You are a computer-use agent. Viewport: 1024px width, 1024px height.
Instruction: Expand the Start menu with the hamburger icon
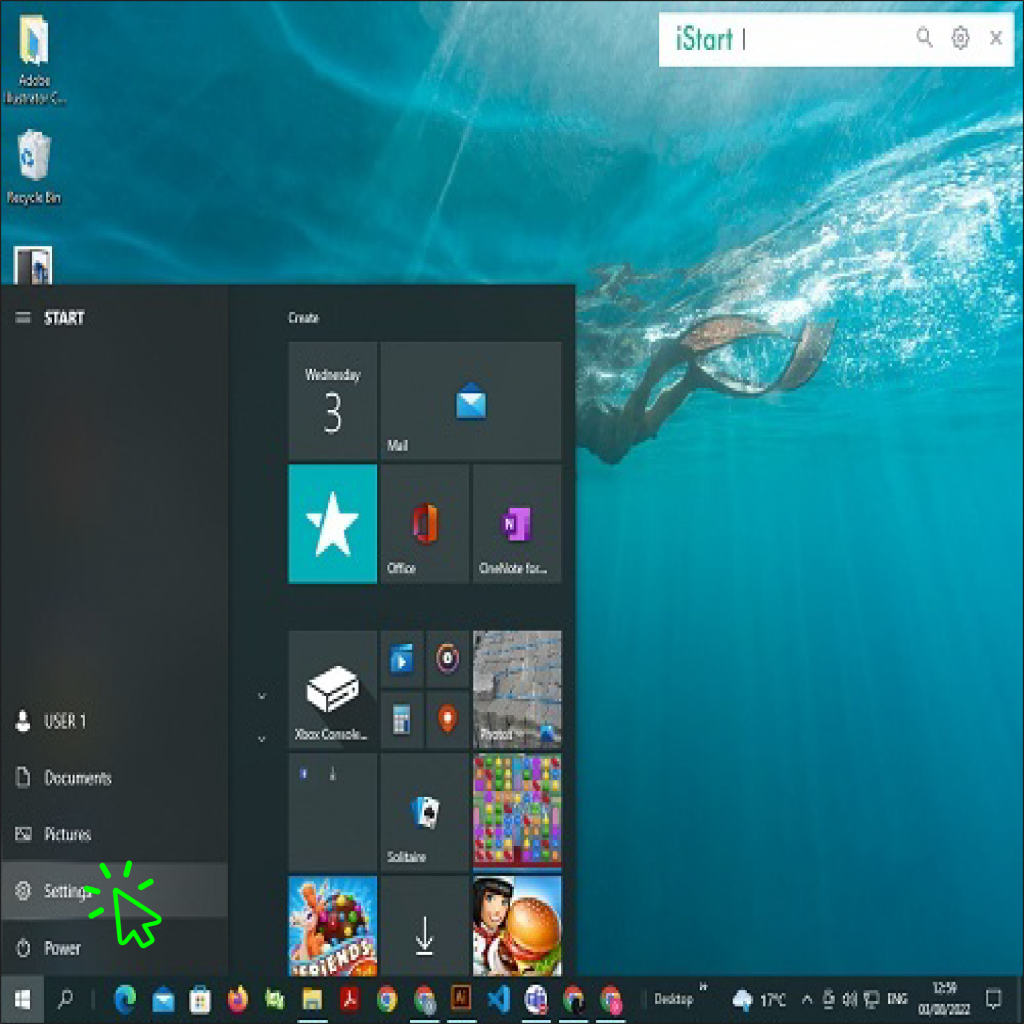click(x=21, y=318)
